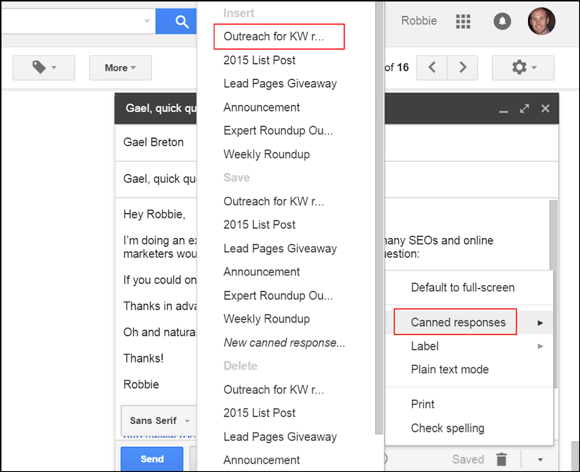The image size is (580, 472).
Task: Open the notifications bell icon
Action: coord(502,21)
